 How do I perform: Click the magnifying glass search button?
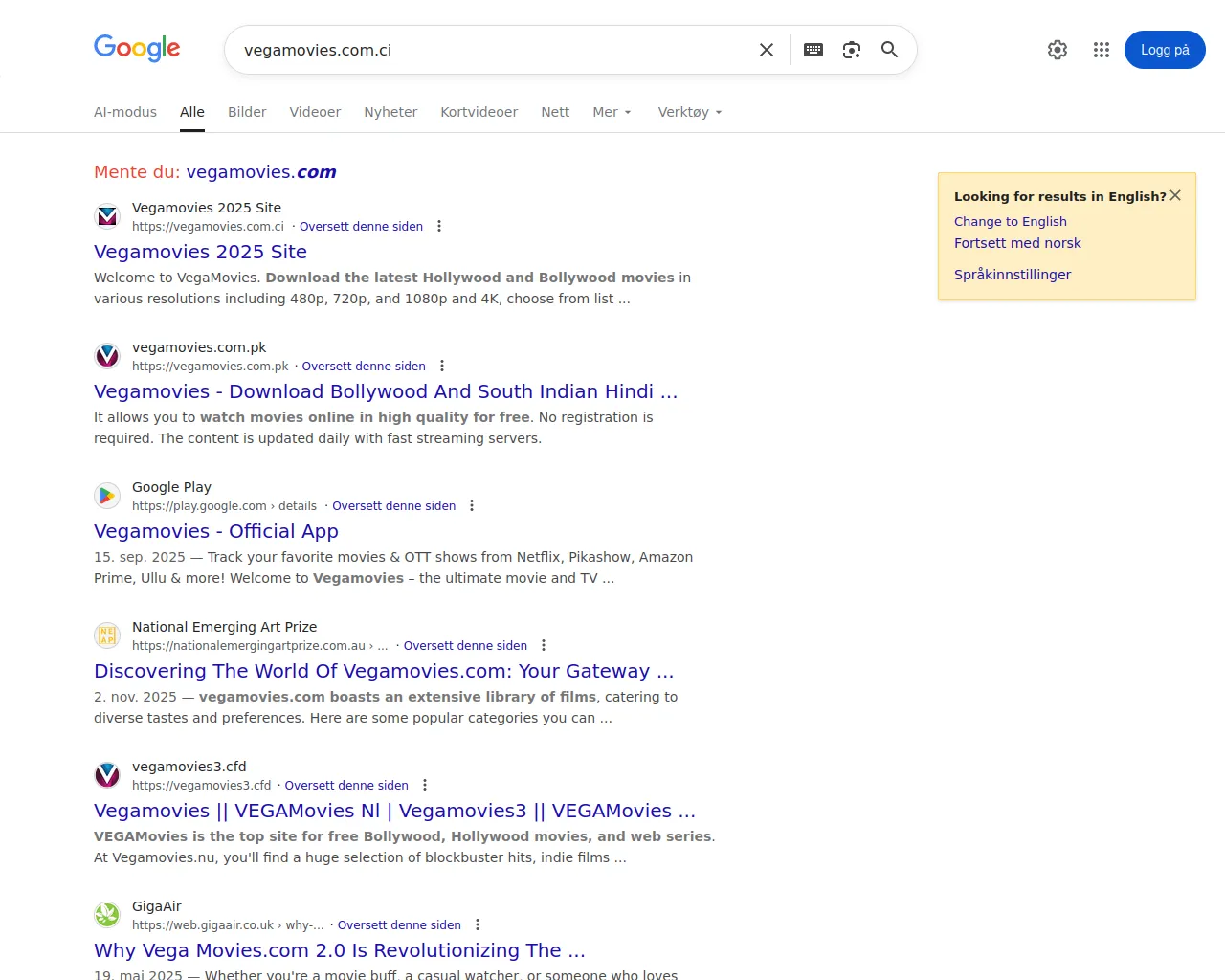(890, 50)
